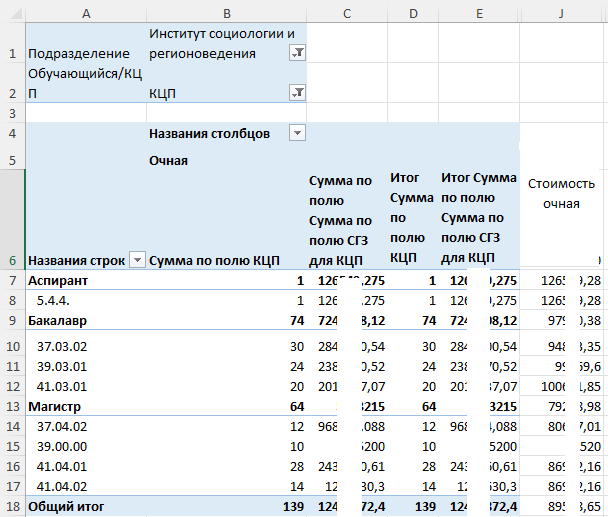This screenshot has width=608, height=517.
Task: Click the 41.04.02 row label
Action: coord(62,486)
